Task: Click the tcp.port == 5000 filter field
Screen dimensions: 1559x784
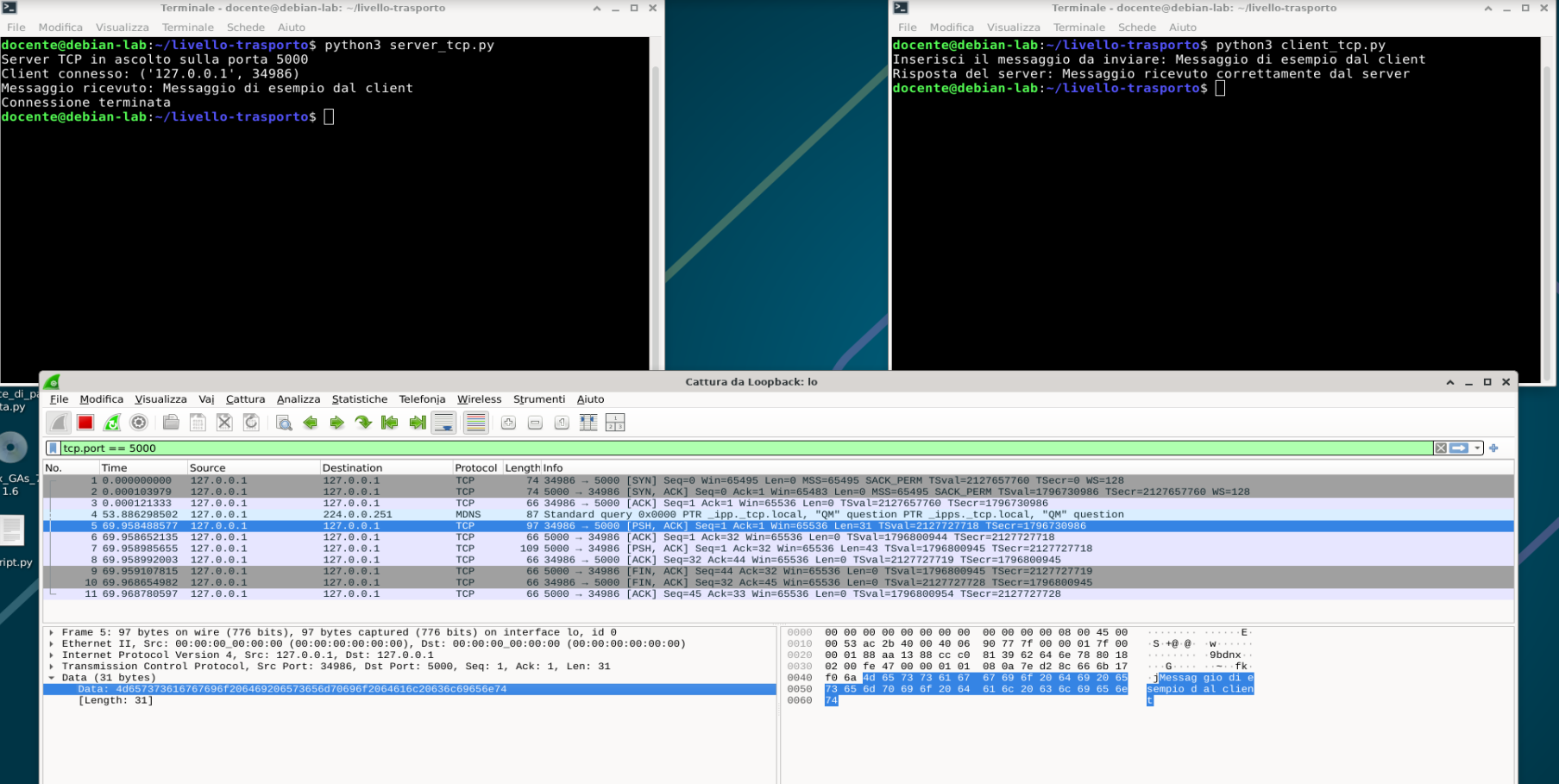Action: click(x=746, y=448)
